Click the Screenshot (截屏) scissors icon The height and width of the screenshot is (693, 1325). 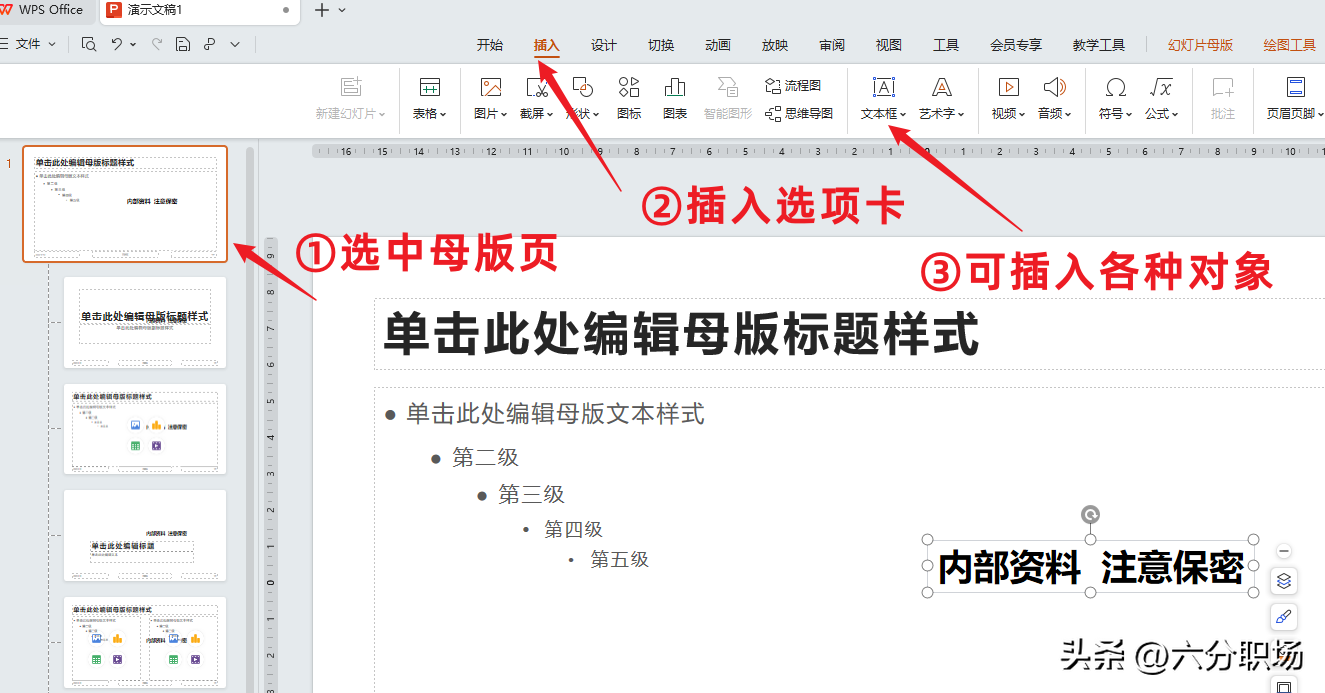click(x=537, y=87)
